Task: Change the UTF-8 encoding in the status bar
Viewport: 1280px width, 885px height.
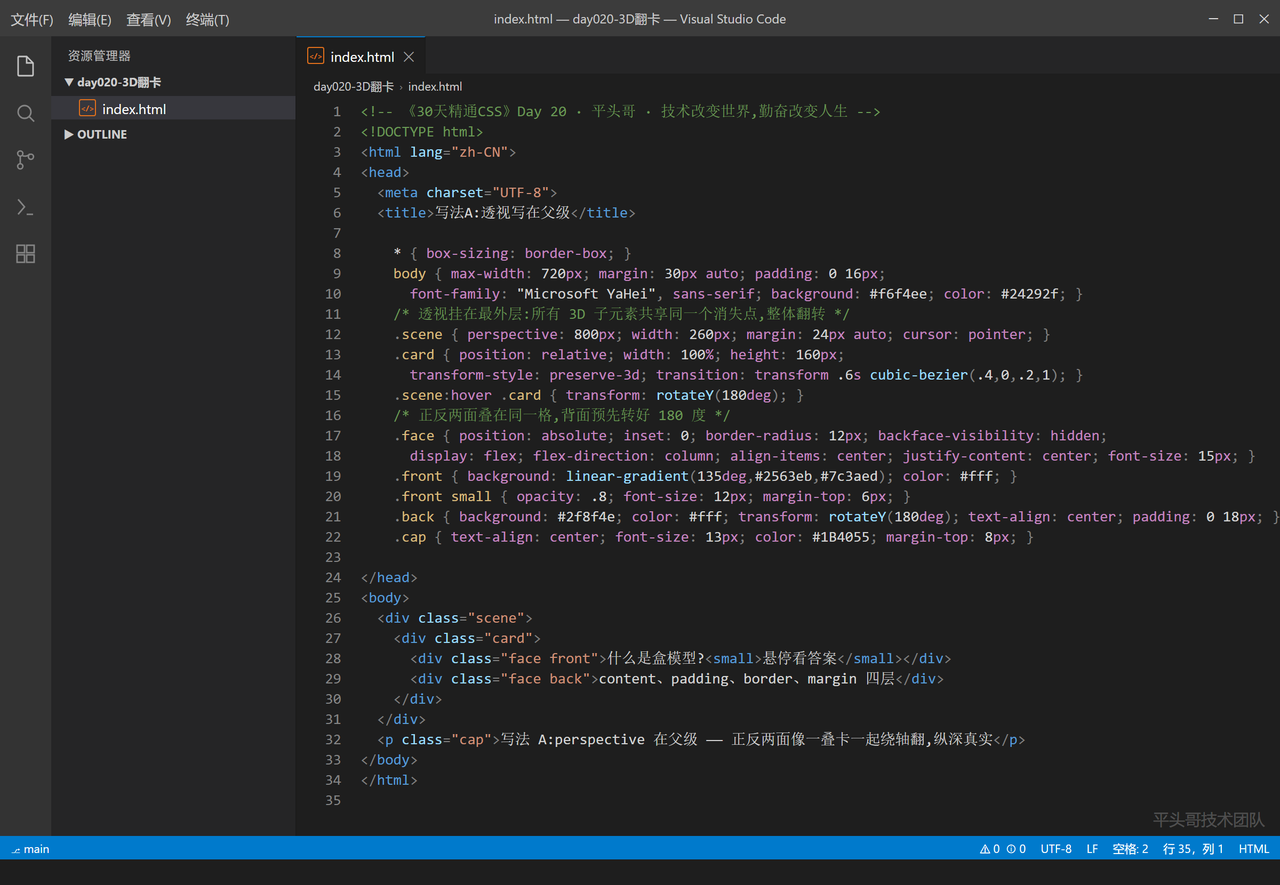Action: tap(1056, 849)
